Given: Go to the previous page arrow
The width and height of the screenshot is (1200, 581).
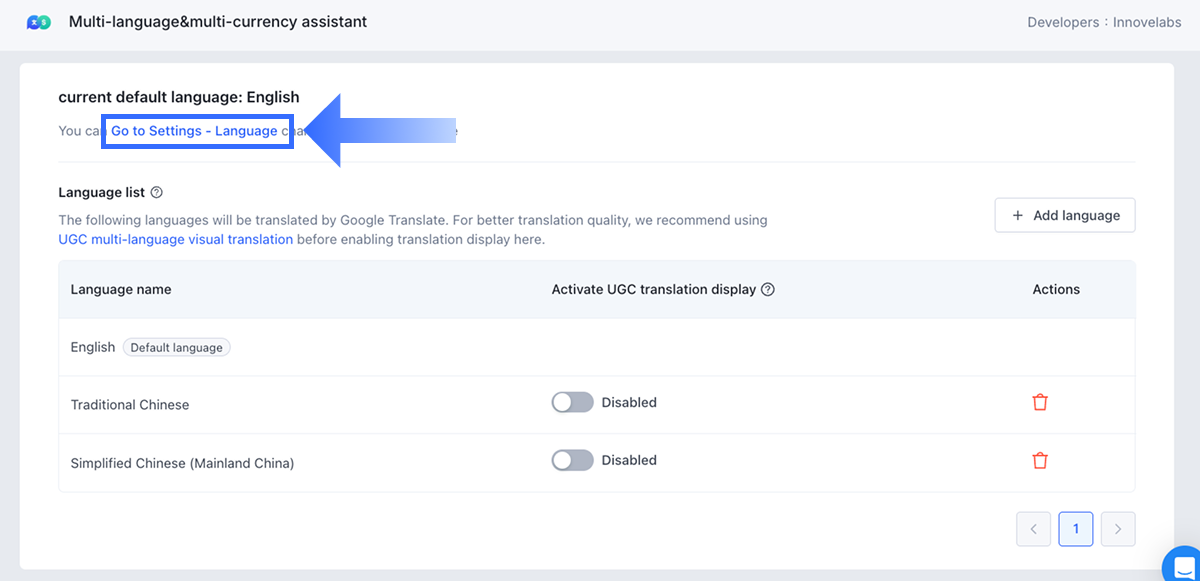Looking at the screenshot, I should pos(1033,529).
